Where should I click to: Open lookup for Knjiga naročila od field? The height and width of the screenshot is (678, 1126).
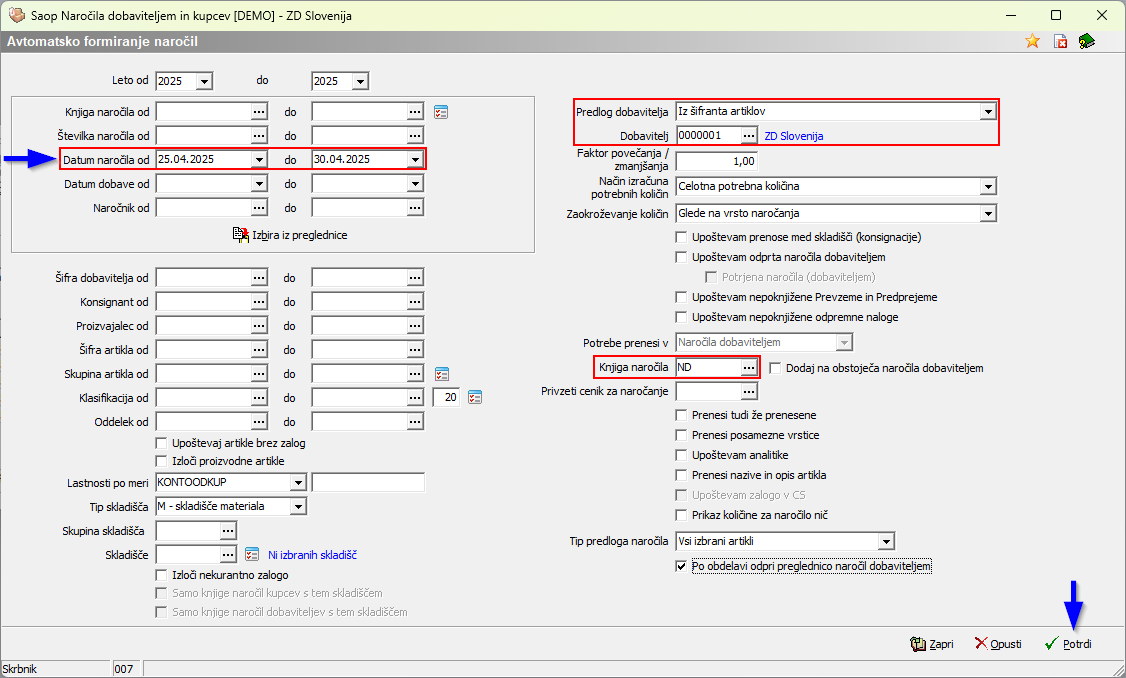pyautogui.click(x=259, y=112)
